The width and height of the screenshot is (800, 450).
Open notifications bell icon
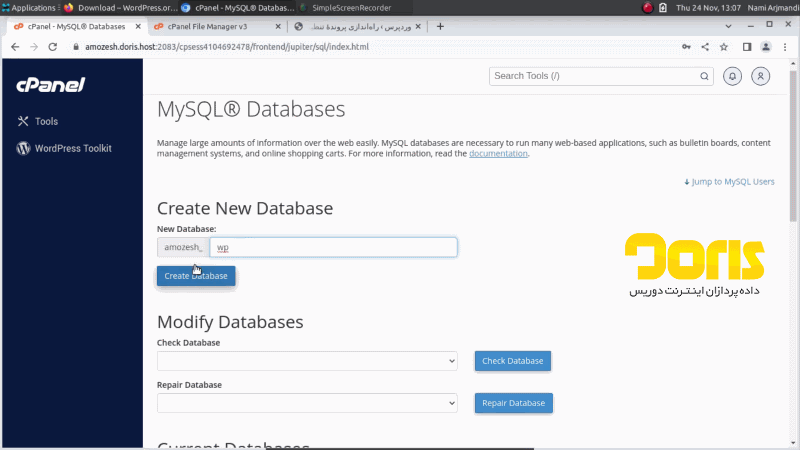[x=732, y=76]
